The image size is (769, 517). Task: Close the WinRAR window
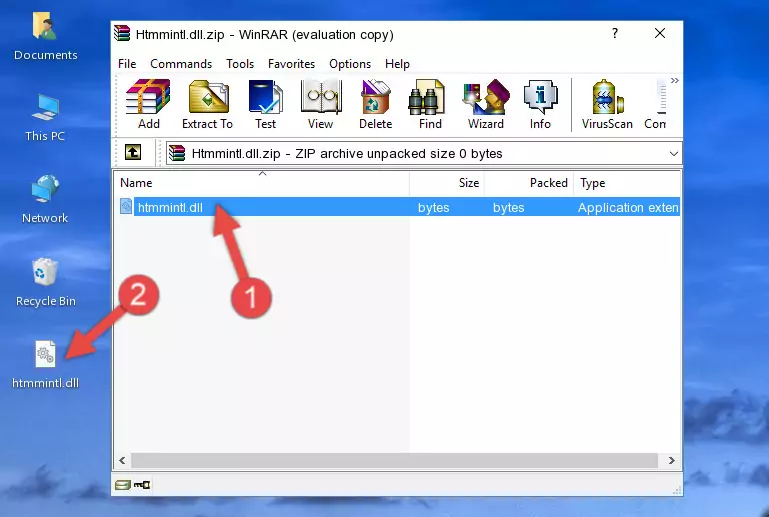660,33
